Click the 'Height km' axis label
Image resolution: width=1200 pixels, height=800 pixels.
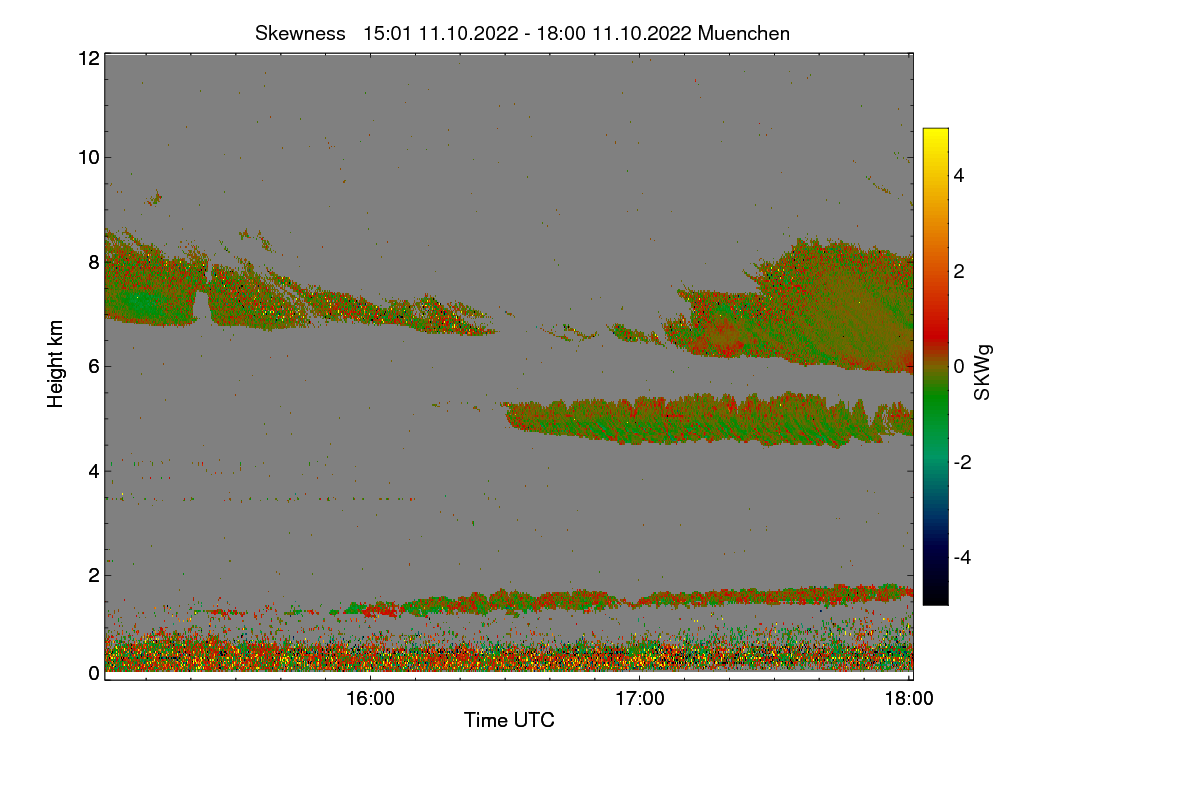[56, 365]
